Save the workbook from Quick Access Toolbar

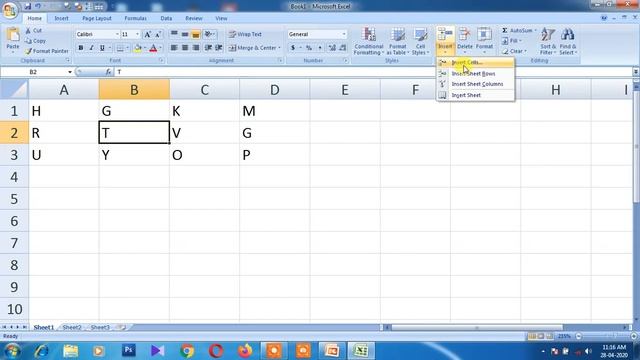click(x=28, y=7)
